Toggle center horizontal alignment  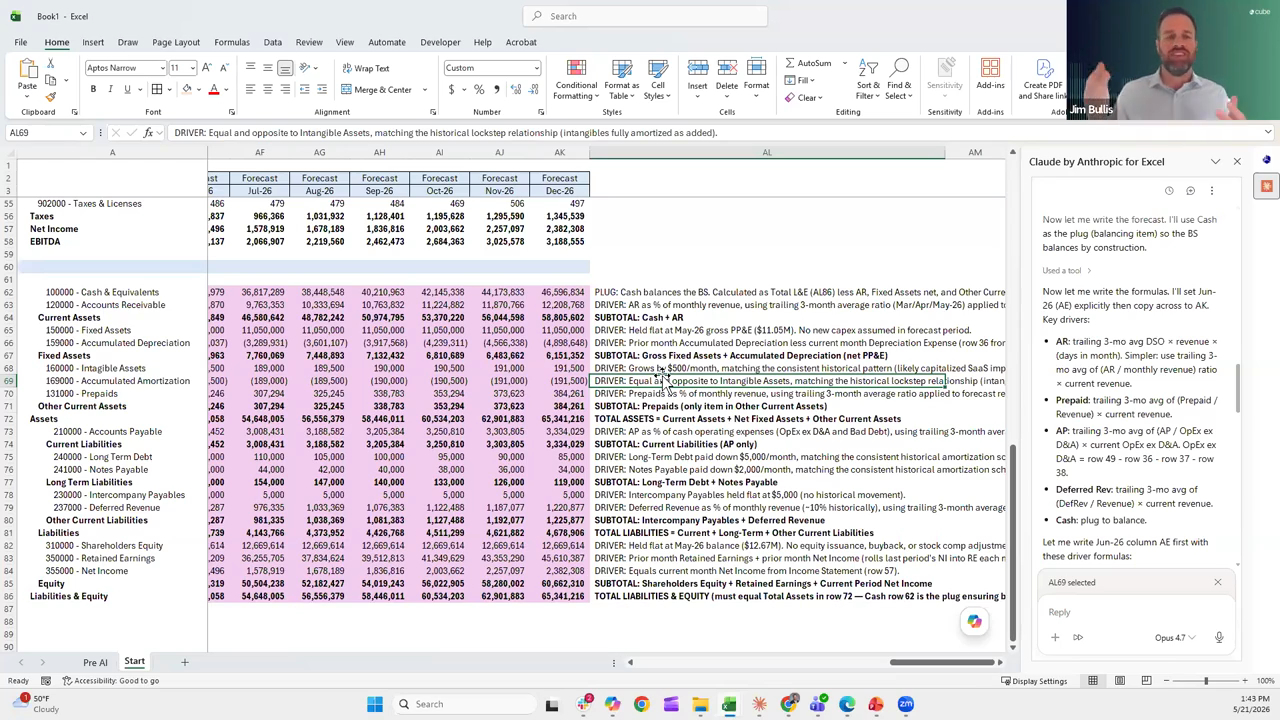(x=268, y=89)
